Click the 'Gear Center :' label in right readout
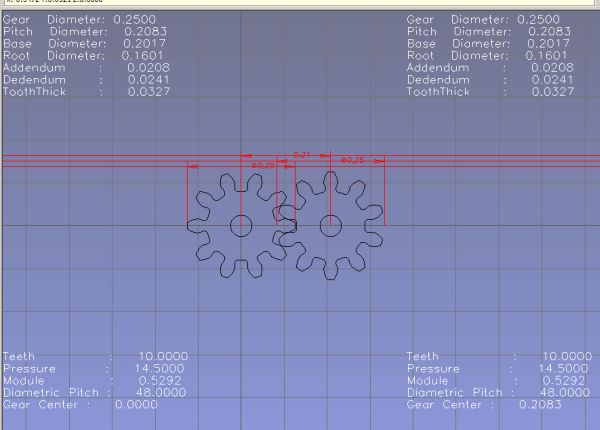 [x=451, y=405]
